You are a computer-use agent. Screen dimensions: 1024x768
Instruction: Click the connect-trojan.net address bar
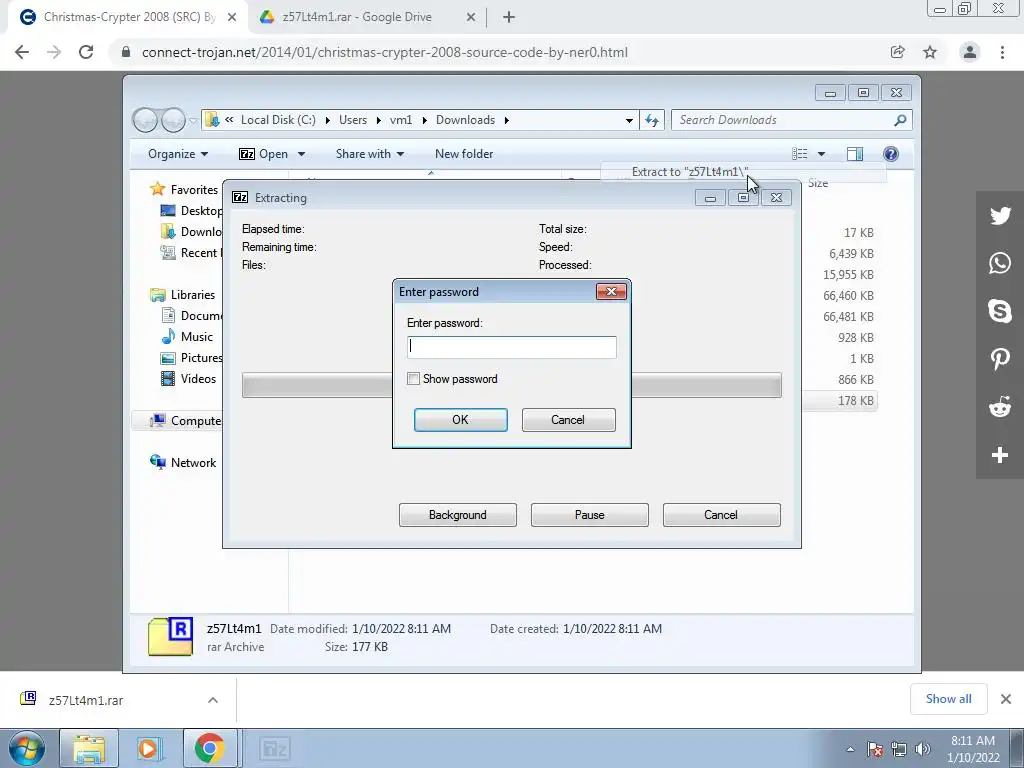click(x=385, y=52)
